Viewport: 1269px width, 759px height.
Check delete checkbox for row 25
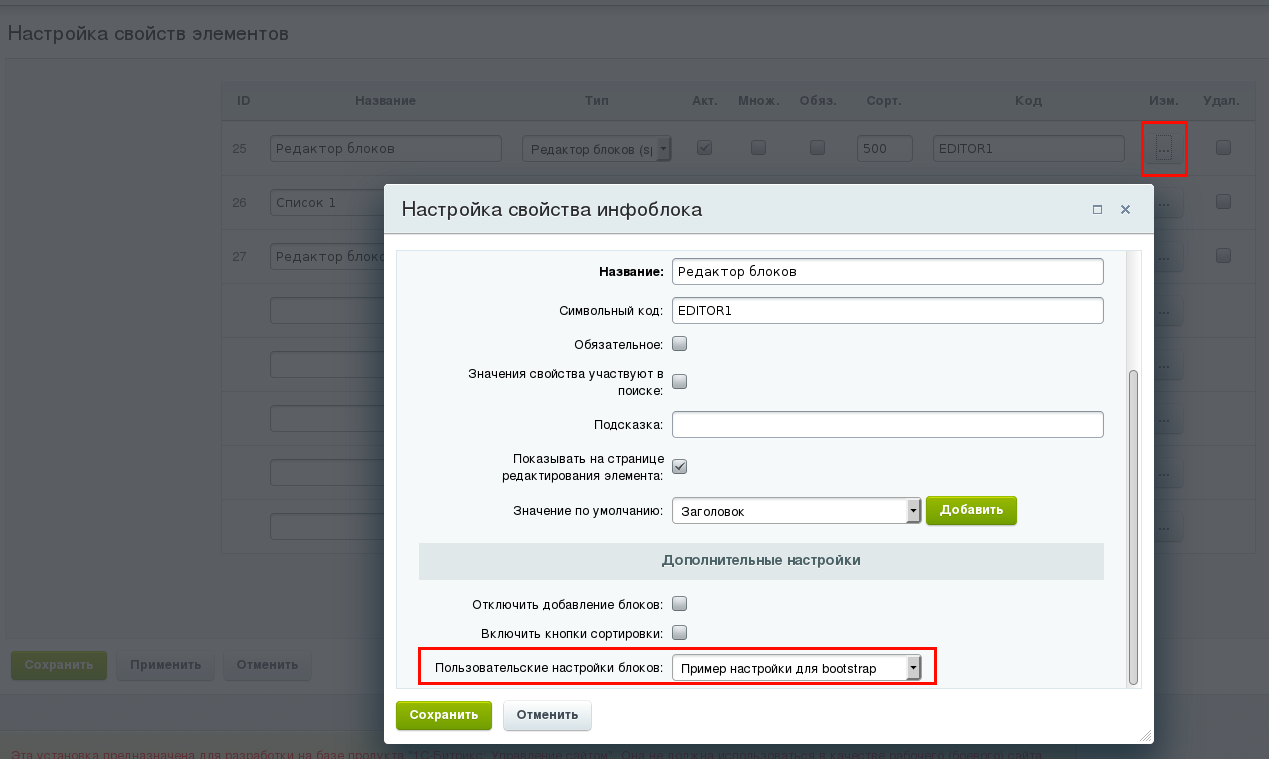[x=1222, y=147]
